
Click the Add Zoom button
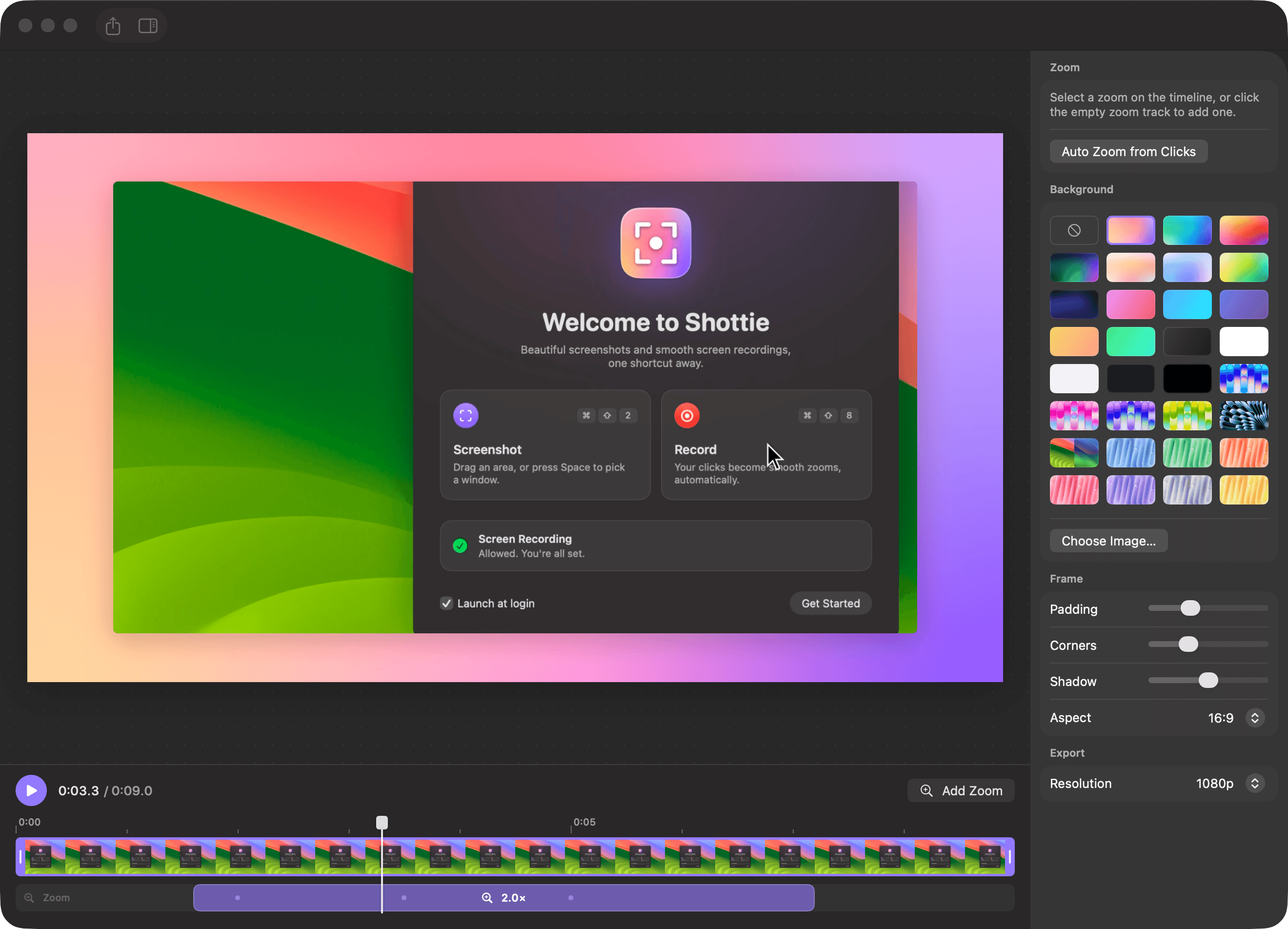(961, 790)
